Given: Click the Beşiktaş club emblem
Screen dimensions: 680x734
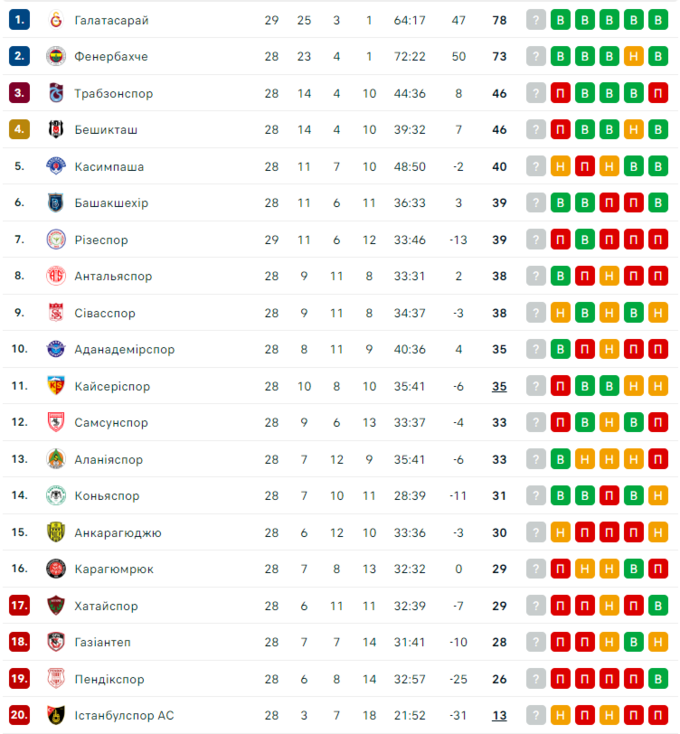Looking at the screenshot, I should pyautogui.click(x=55, y=130).
